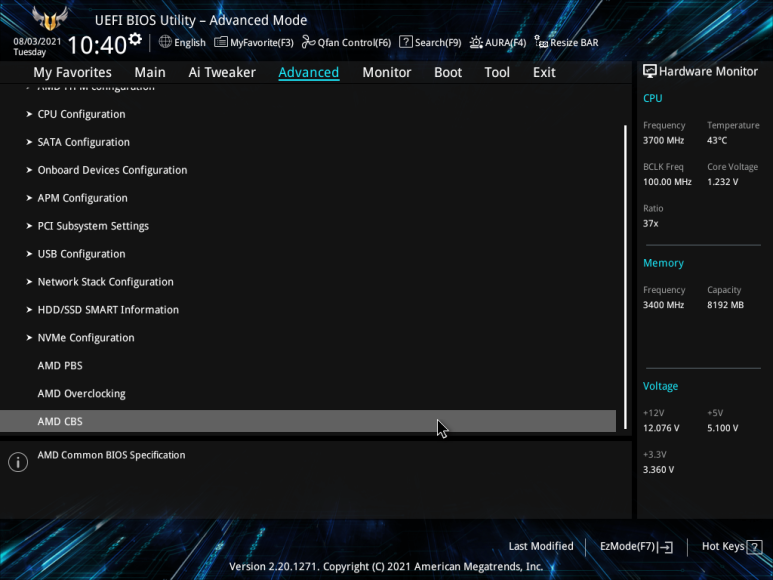The image size is (773, 580).
Task: Switch to My Favorites tab
Action: (x=72, y=72)
